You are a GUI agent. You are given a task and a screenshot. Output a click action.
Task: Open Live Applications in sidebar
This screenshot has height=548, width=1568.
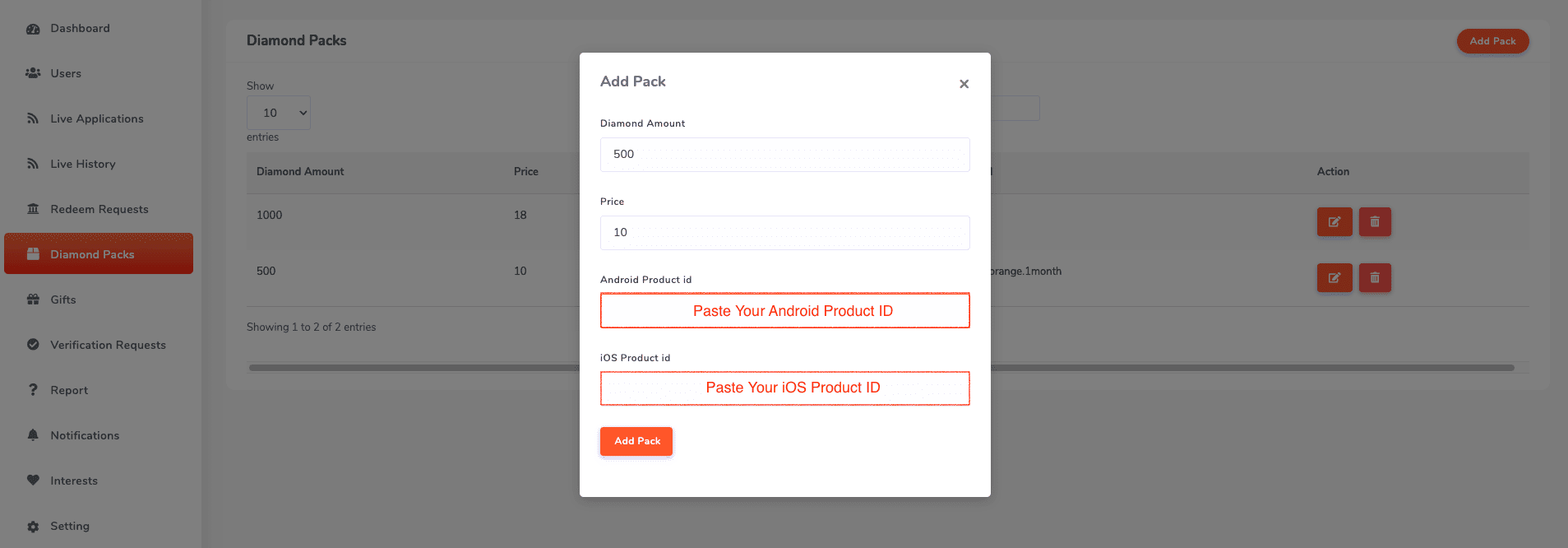(x=96, y=118)
